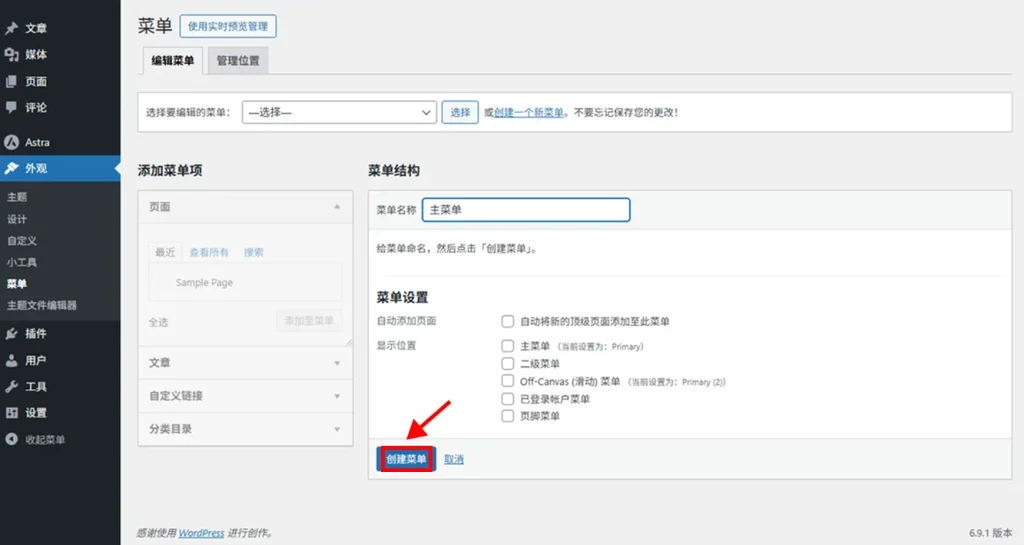The width and height of the screenshot is (1024, 545).
Task: Click the 用户 users icon
Action: [12, 360]
